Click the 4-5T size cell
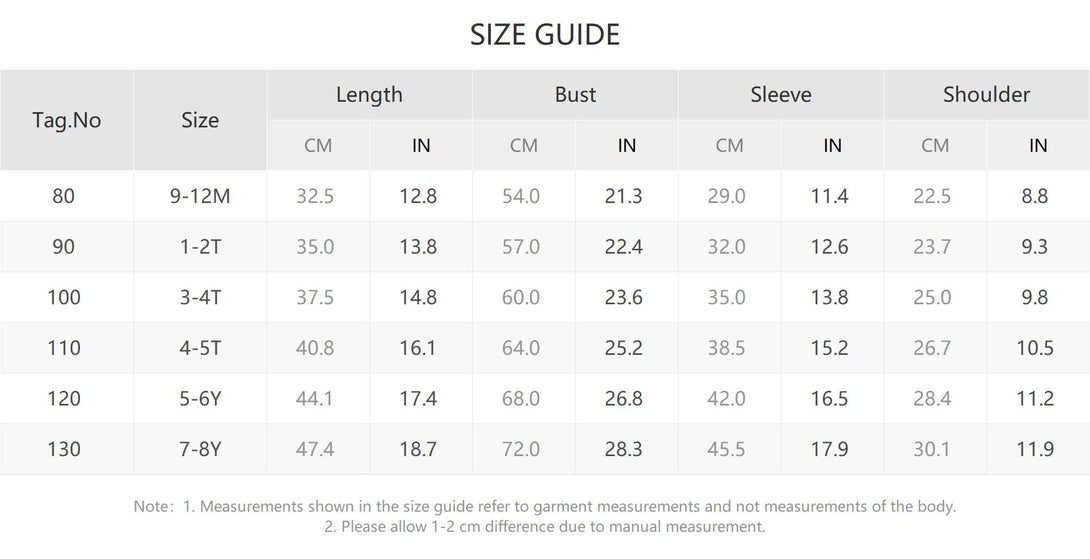Screen dimensions: 1090x559 (200, 348)
